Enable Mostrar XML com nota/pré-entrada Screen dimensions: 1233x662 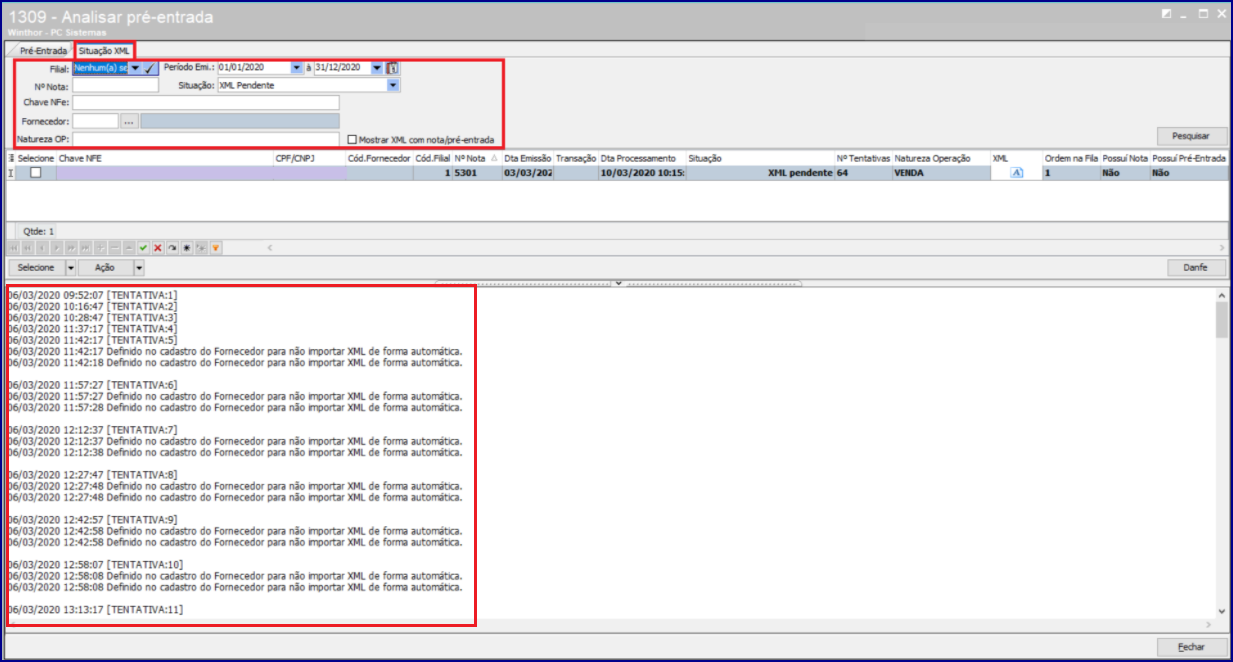(352, 140)
